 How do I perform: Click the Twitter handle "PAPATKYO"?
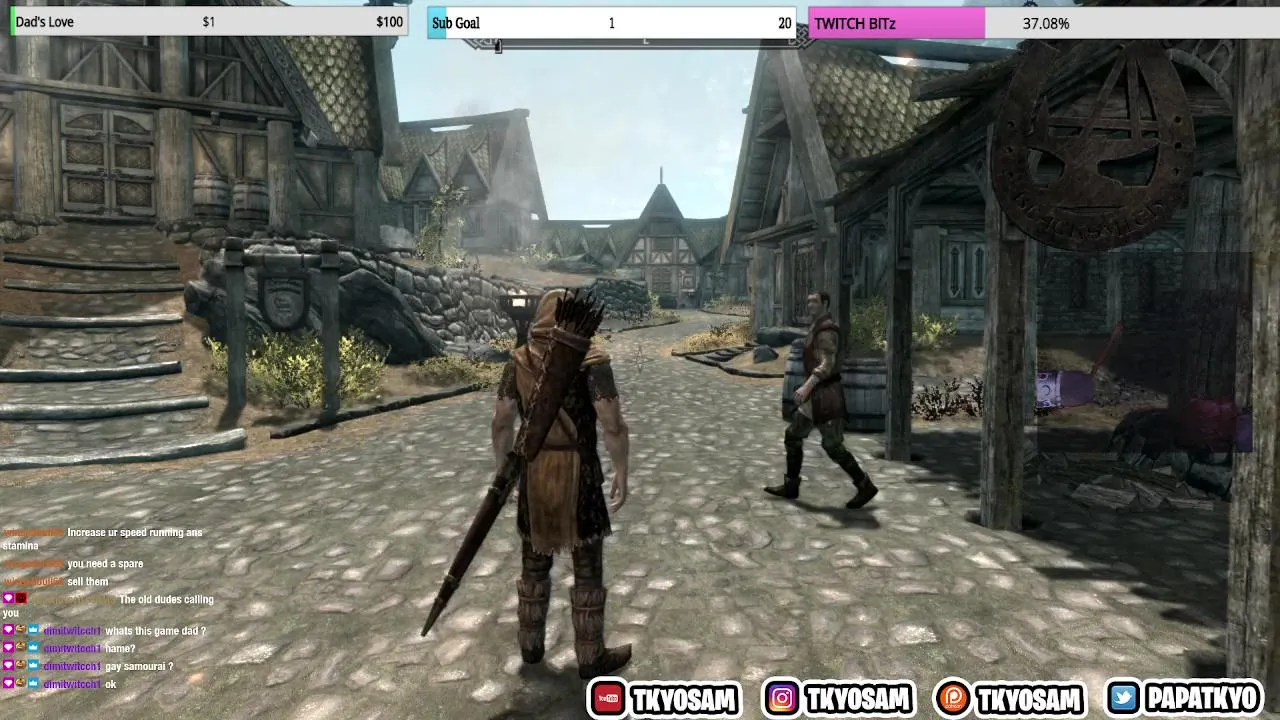1204,699
